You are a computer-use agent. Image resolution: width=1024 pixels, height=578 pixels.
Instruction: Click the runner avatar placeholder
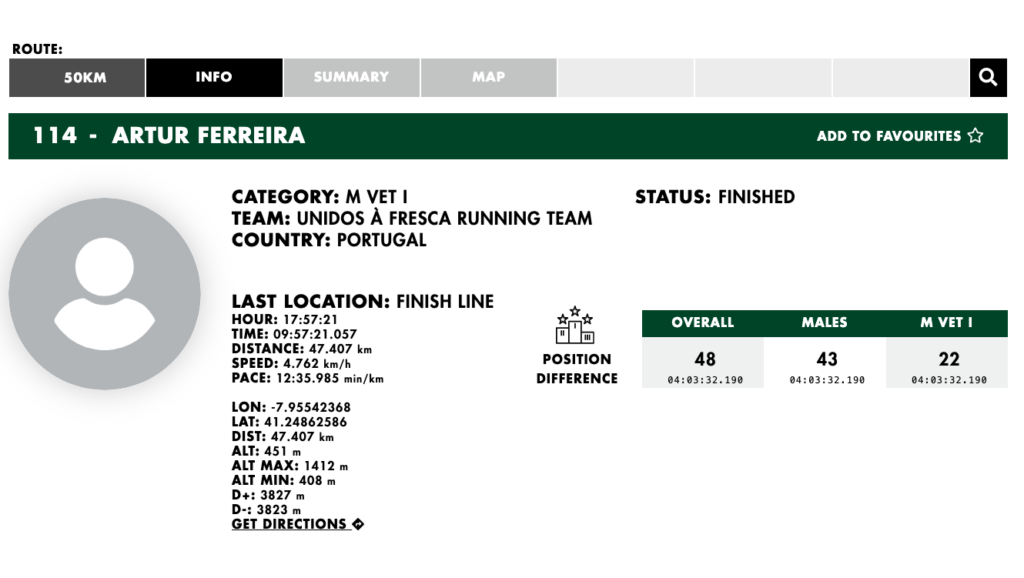click(x=104, y=294)
